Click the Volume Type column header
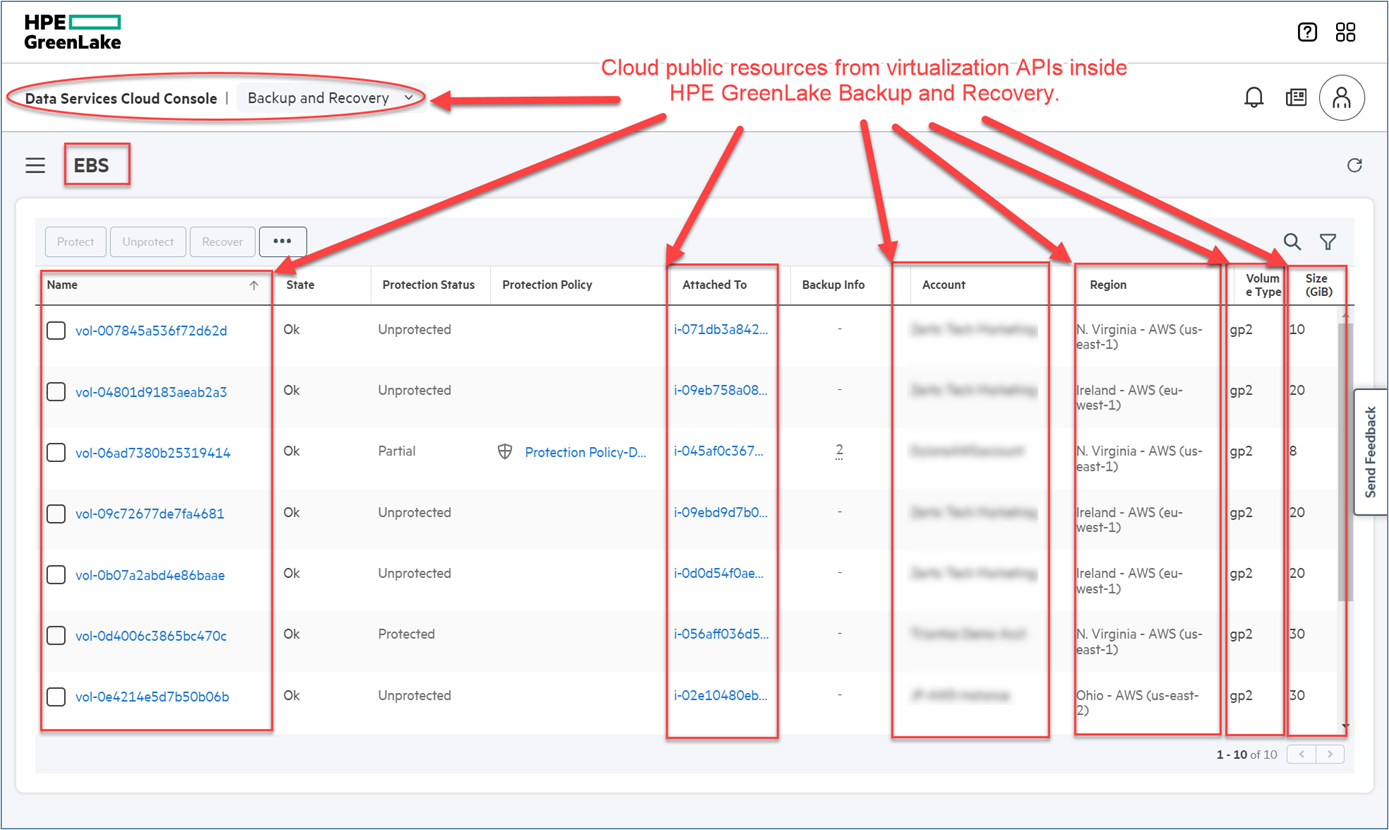Screen dimensions: 1389x830 tap(1262, 285)
